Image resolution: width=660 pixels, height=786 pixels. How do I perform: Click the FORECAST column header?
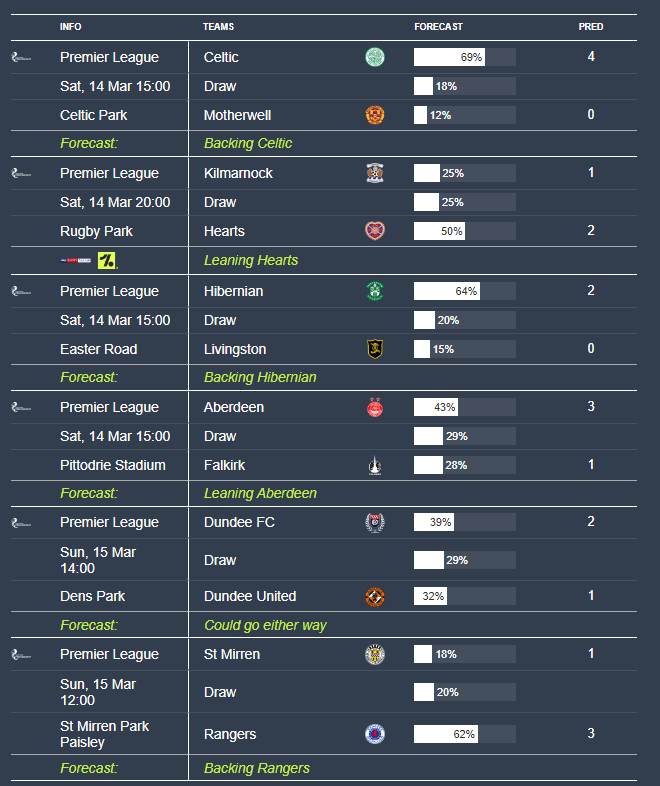438,27
